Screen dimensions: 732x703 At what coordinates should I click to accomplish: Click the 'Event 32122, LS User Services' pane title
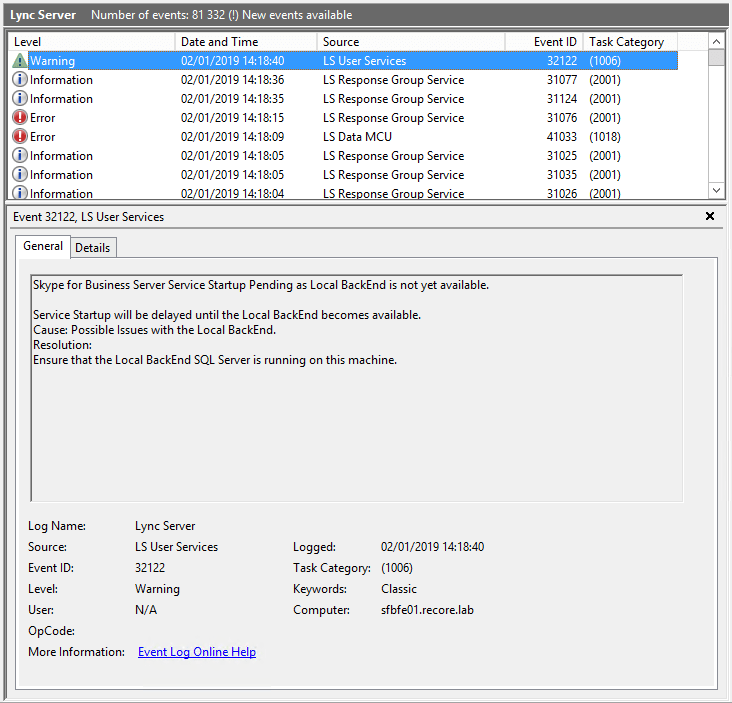[x=88, y=217]
